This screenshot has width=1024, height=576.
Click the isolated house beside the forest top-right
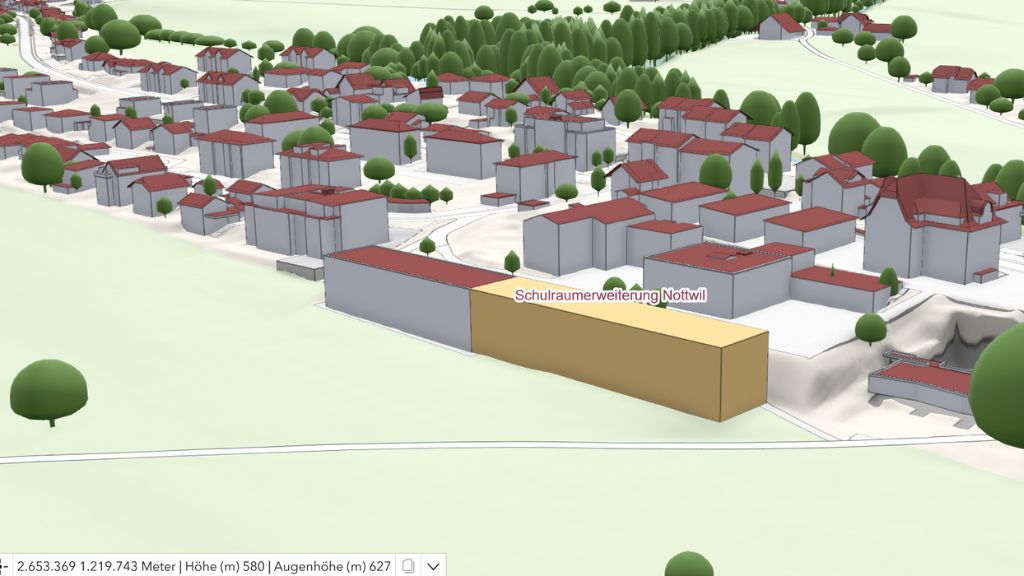[780, 25]
